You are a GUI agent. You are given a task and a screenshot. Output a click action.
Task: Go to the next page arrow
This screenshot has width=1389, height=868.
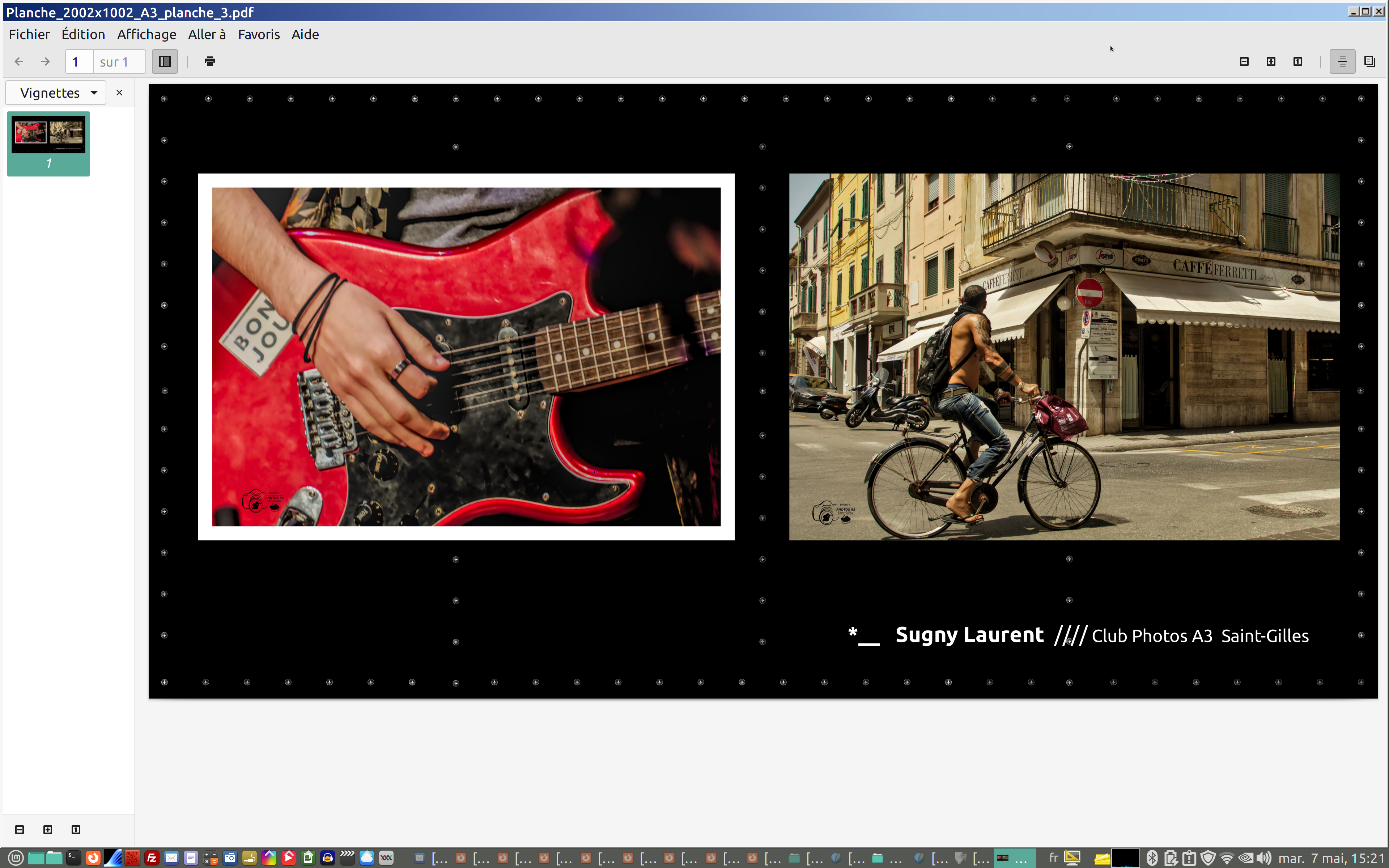(45, 61)
